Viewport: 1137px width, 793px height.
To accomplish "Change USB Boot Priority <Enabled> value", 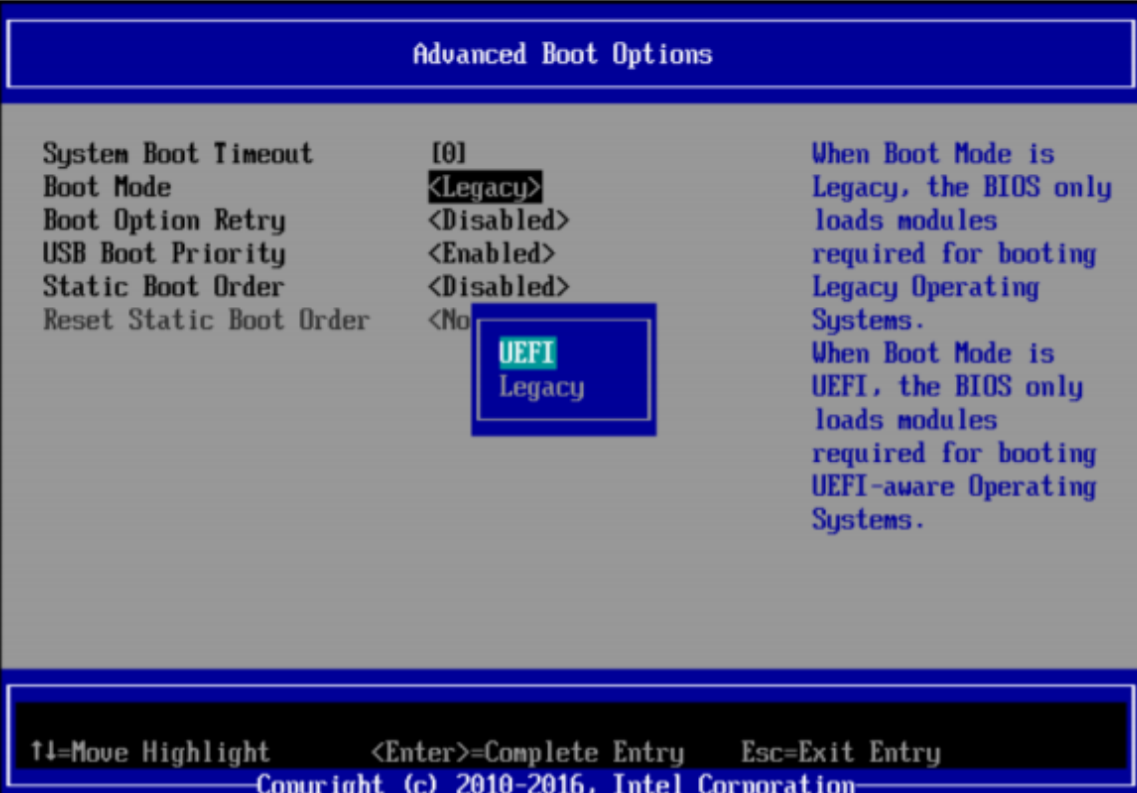I will [x=492, y=253].
